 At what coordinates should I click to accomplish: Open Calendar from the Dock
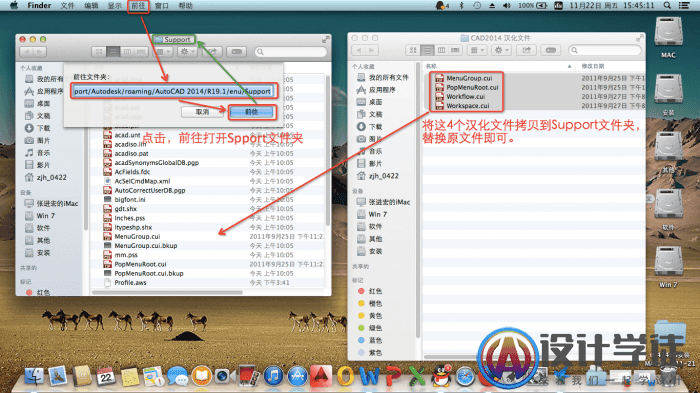[x=106, y=376]
